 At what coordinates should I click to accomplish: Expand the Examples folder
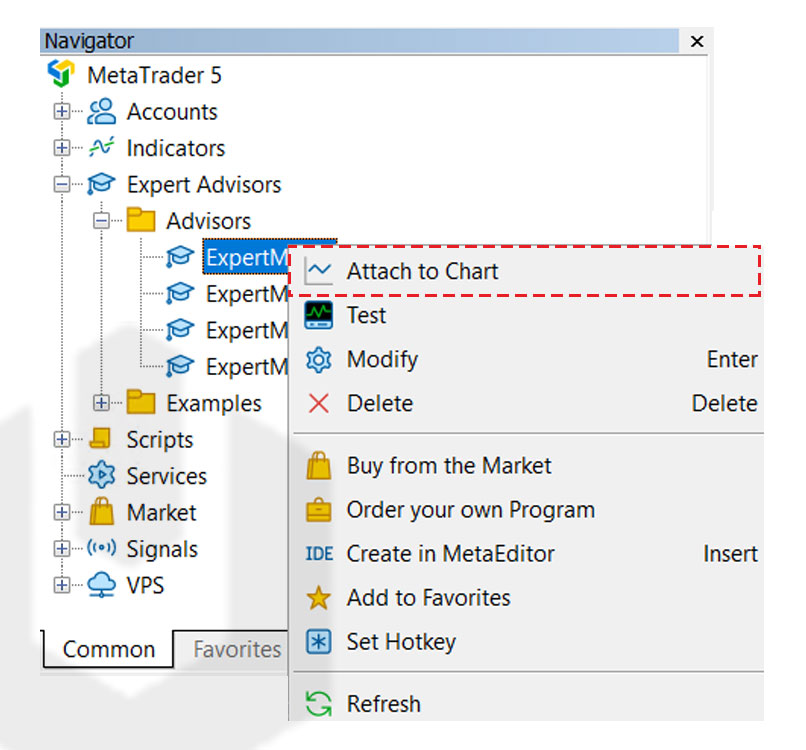(101, 403)
